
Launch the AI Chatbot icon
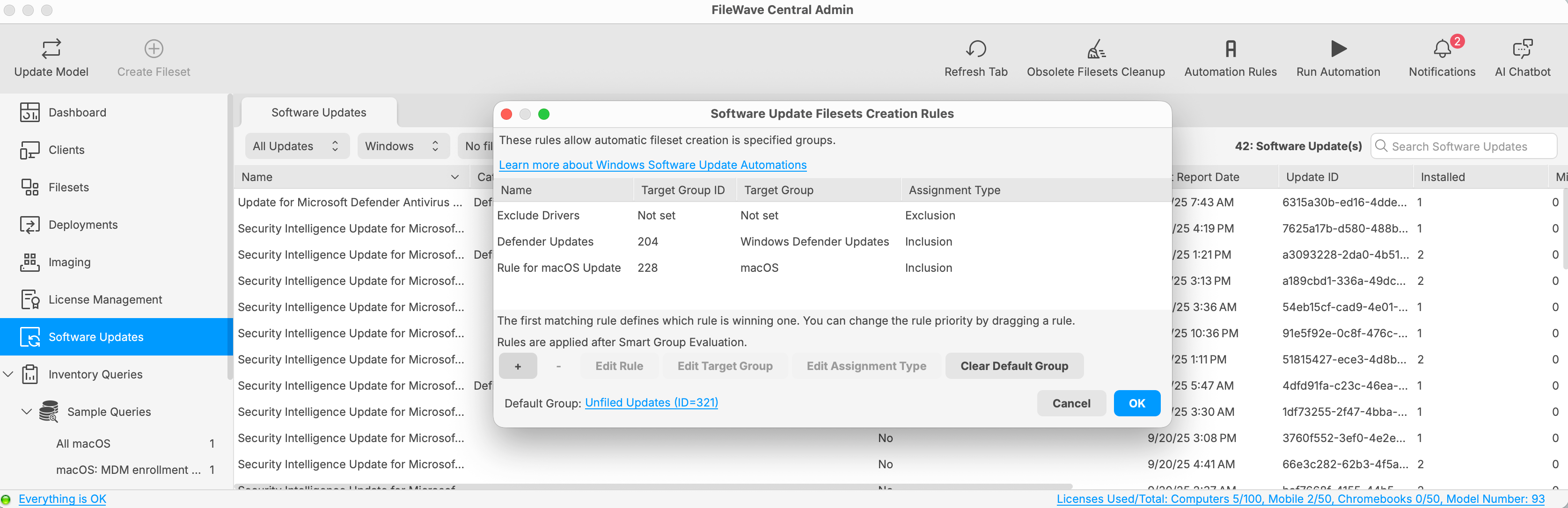(x=1522, y=49)
